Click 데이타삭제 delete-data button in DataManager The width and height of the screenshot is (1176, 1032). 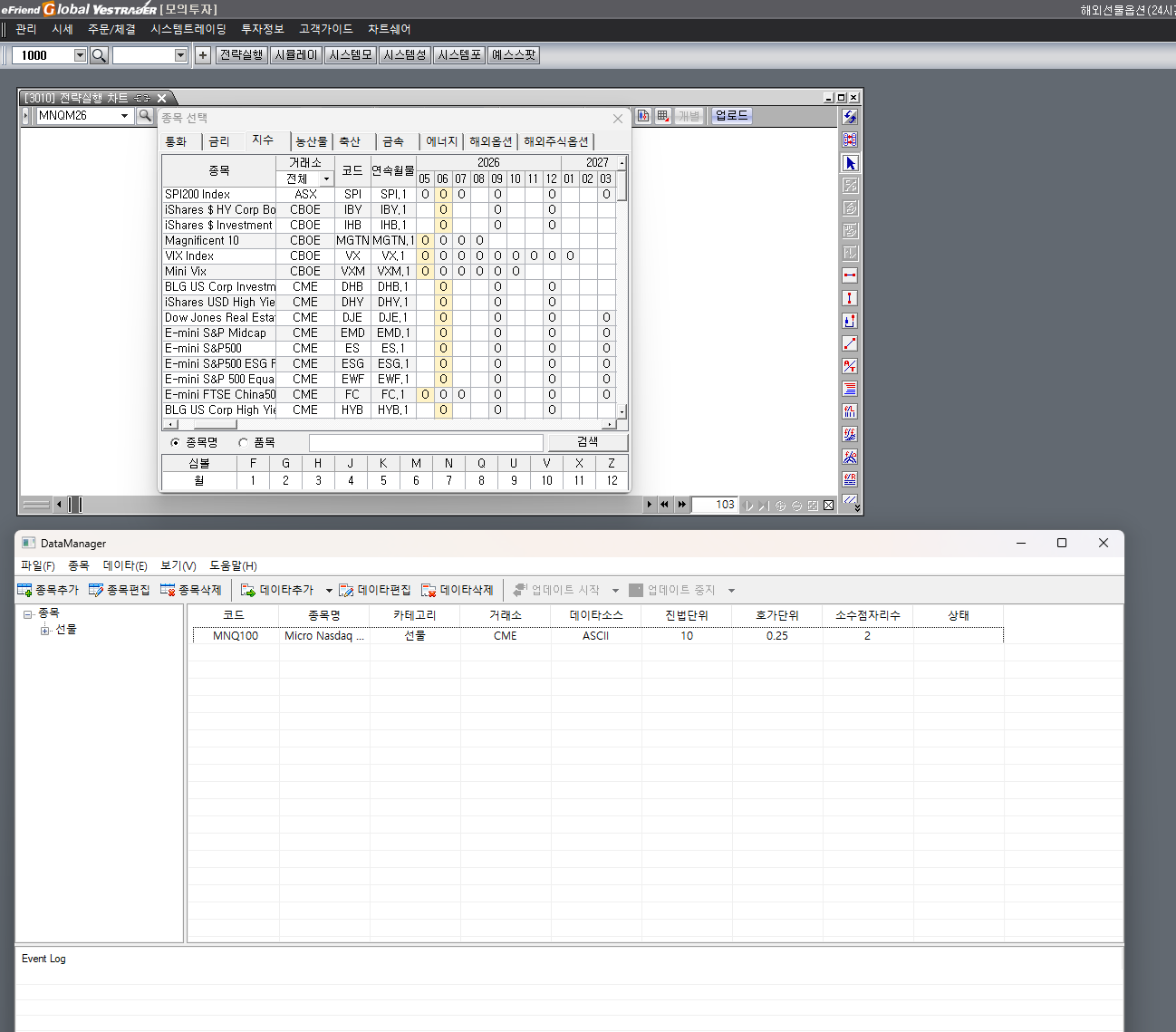pyautogui.click(x=458, y=590)
